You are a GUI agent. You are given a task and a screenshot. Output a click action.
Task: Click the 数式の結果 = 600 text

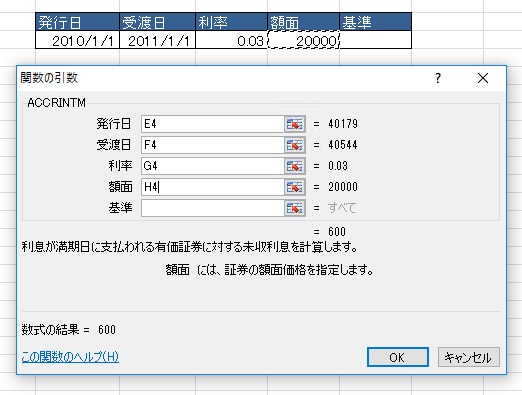[69, 330]
